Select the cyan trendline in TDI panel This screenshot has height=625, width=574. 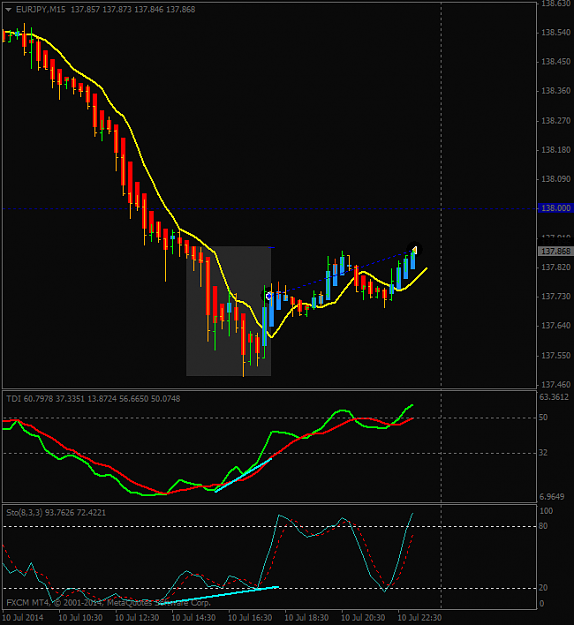[x=243, y=475]
